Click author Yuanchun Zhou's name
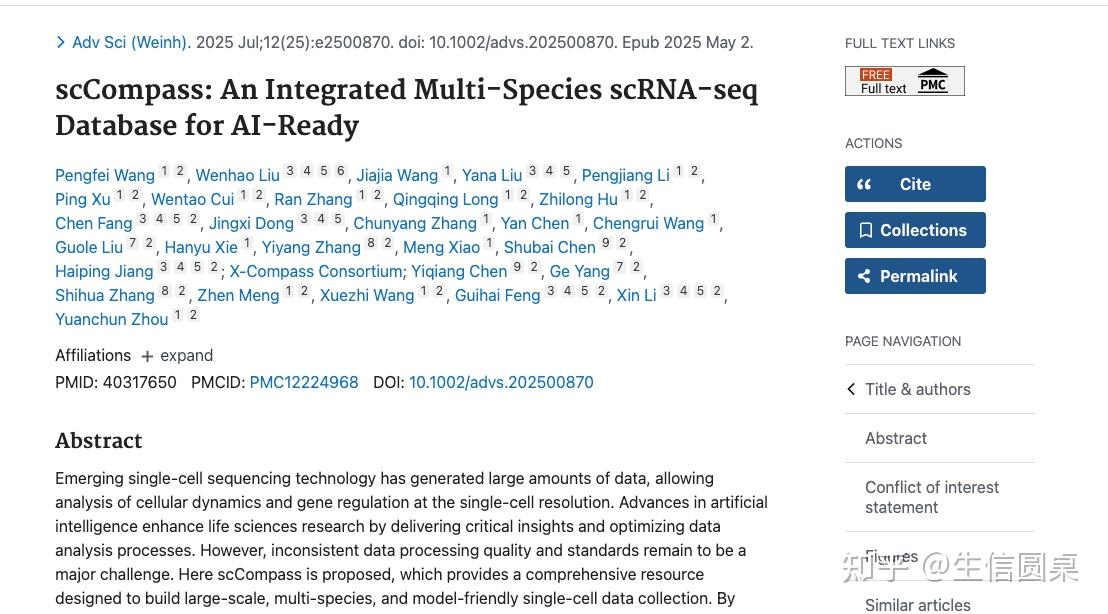The width and height of the screenshot is (1108, 614). 112,319
